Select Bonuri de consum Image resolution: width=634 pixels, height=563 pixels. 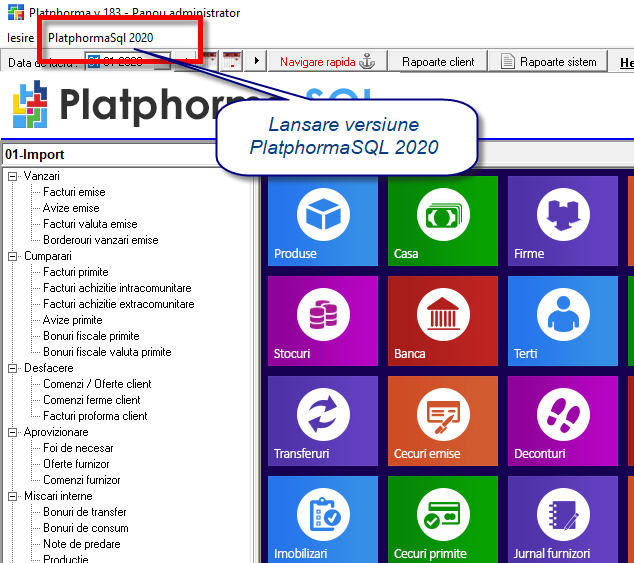pos(86,528)
